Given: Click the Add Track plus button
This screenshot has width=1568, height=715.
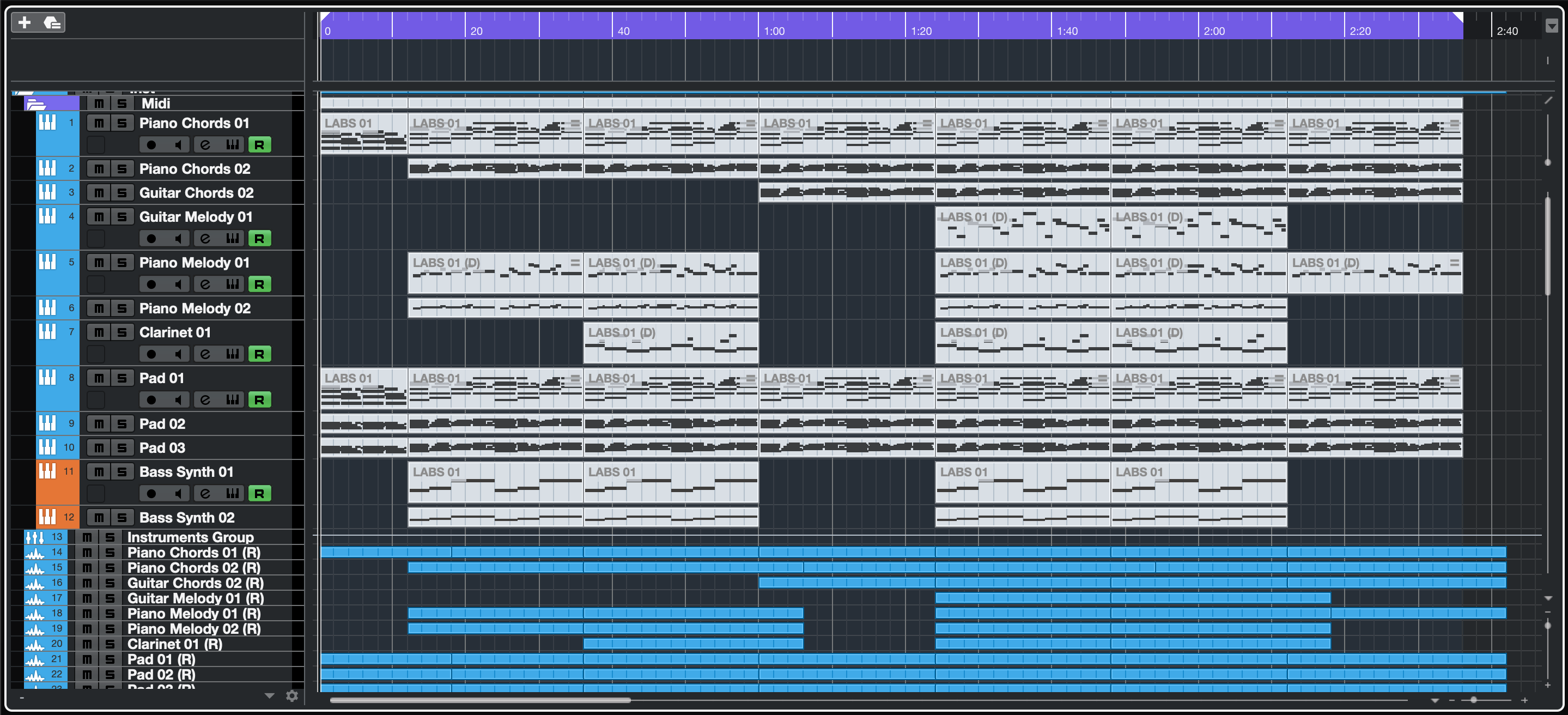Looking at the screenshot, I should (25, 23).
